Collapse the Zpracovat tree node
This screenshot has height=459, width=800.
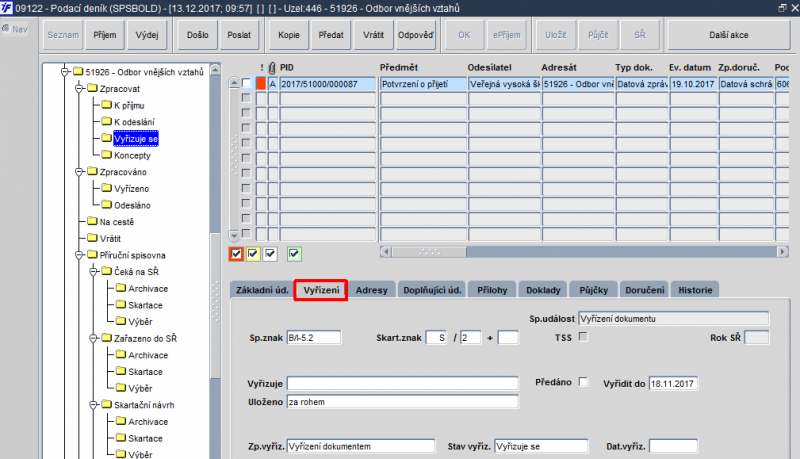click(x=79, y=89)
